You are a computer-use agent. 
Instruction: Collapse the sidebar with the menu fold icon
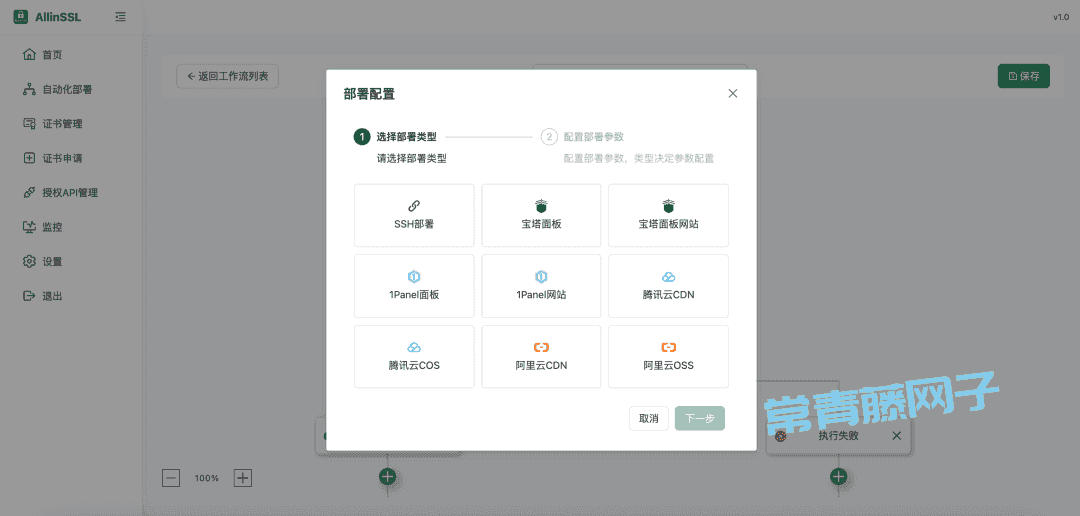[x=121, y=17]
